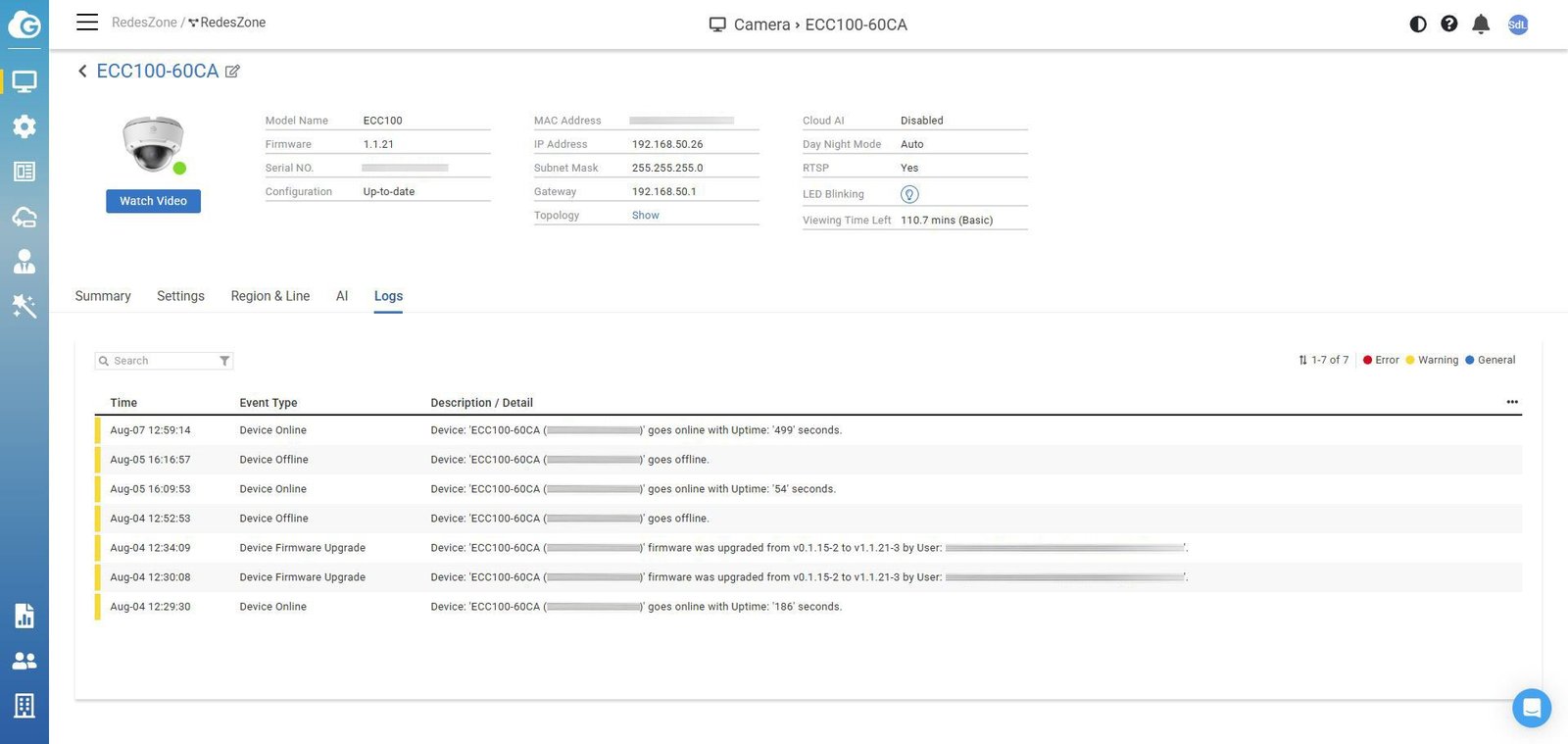Open the chat support bubble

pyautogui.click(x=1531, y=708)
